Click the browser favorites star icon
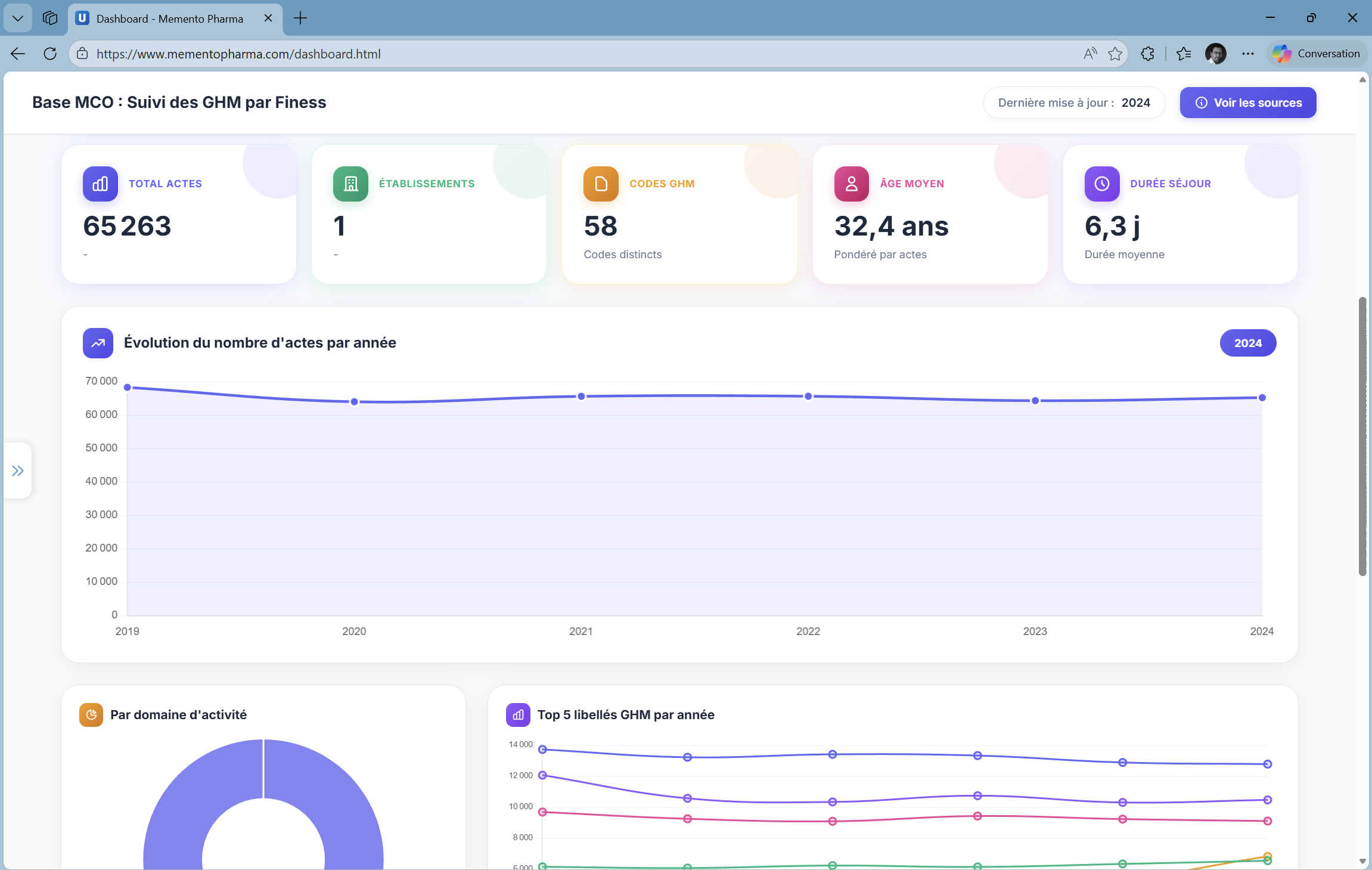The height and width of the screenshot is (870, 1372). click(x=1114, y=53)
